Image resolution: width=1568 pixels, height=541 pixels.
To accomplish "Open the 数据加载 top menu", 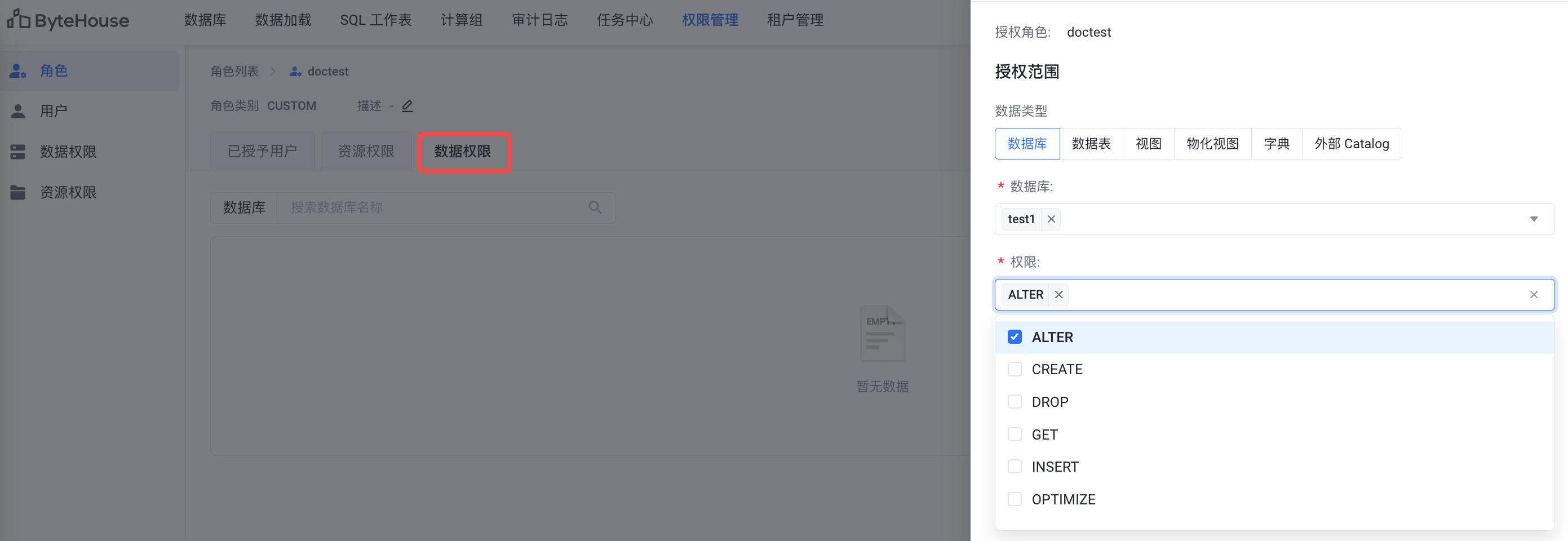I will pyautogui.click(x=283, y=20).
